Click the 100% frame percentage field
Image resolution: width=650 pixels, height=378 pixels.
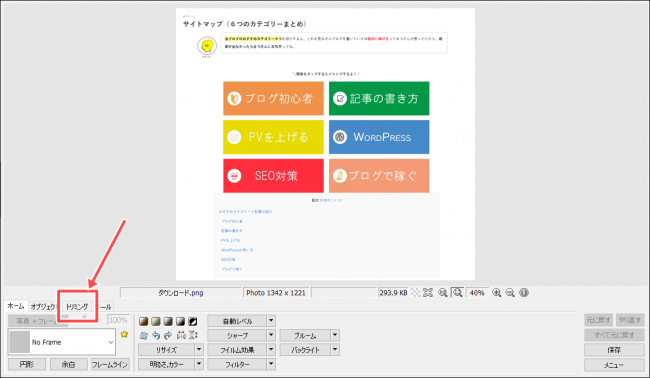click(x=118, y=320)
